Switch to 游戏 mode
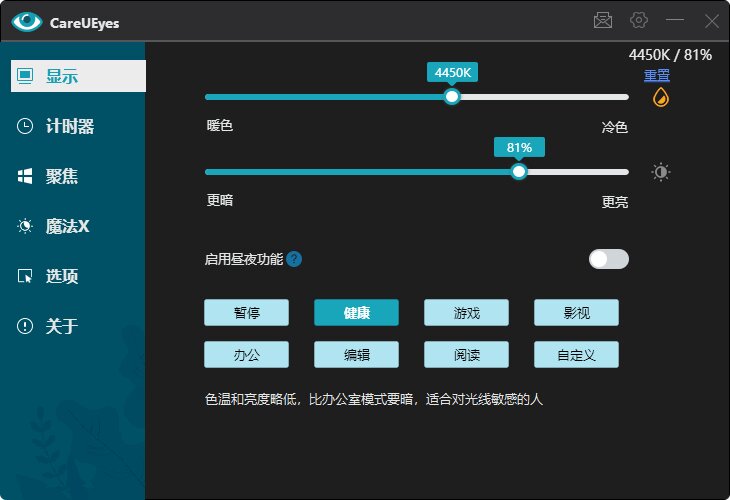730x500 pixels. point(466,312)
